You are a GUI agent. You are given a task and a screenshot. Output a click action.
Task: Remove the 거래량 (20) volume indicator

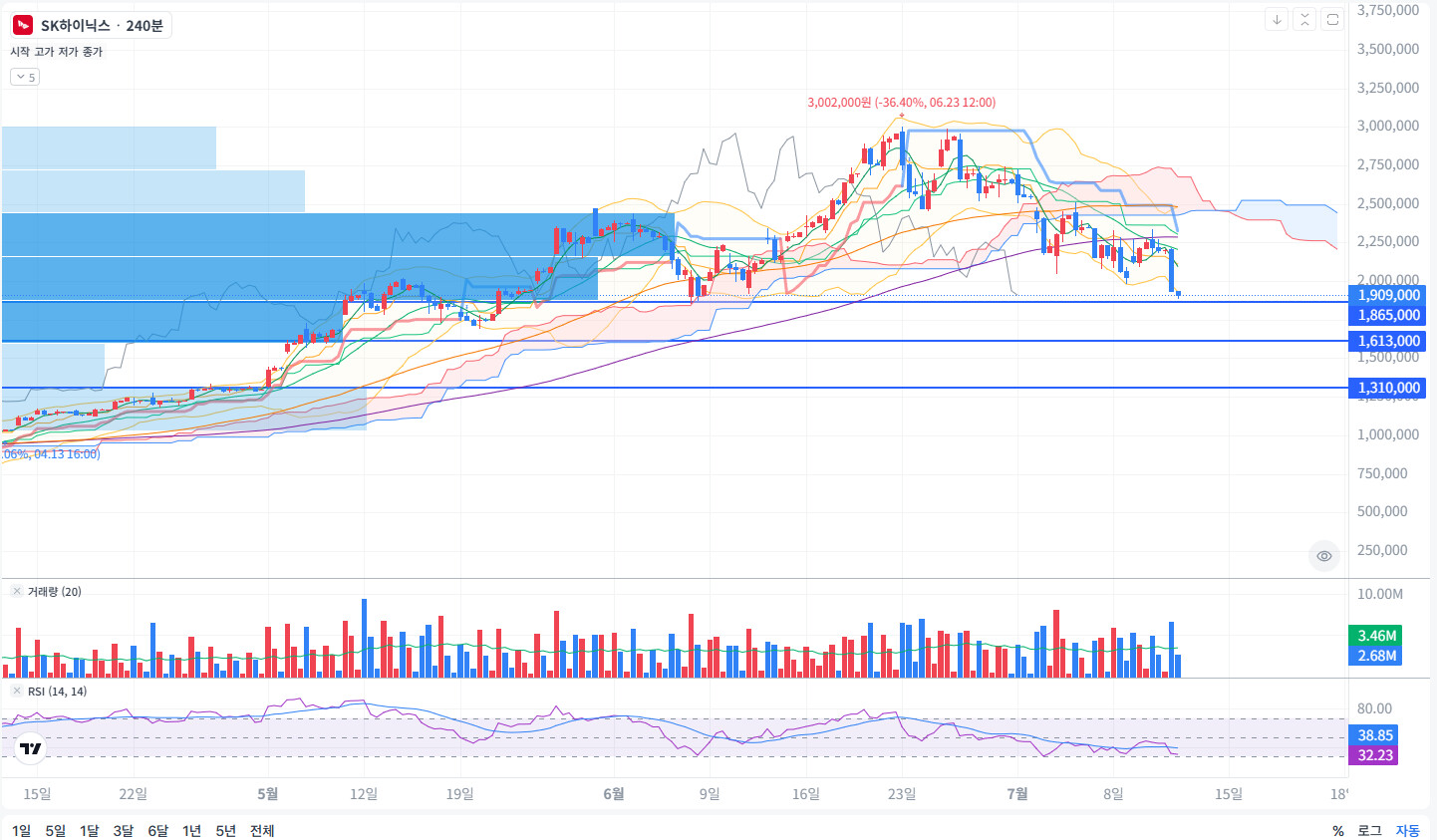tap(17, 591)
